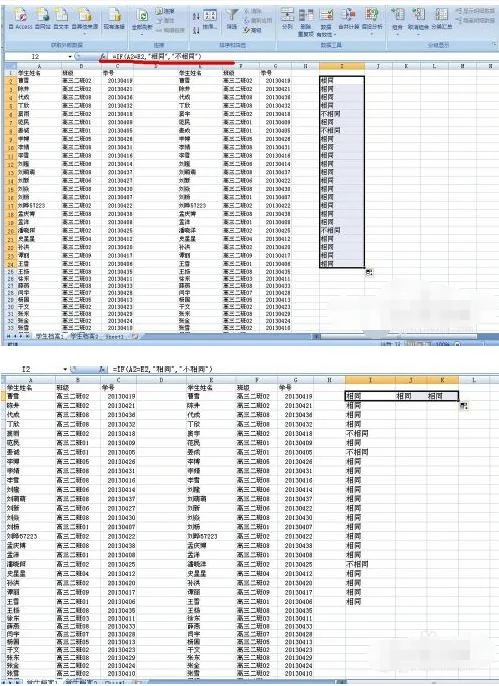Image resolution: width=499 pixels, height=686 pixels.
Task: Click the Refresh All icon
Action: point(142,20)
